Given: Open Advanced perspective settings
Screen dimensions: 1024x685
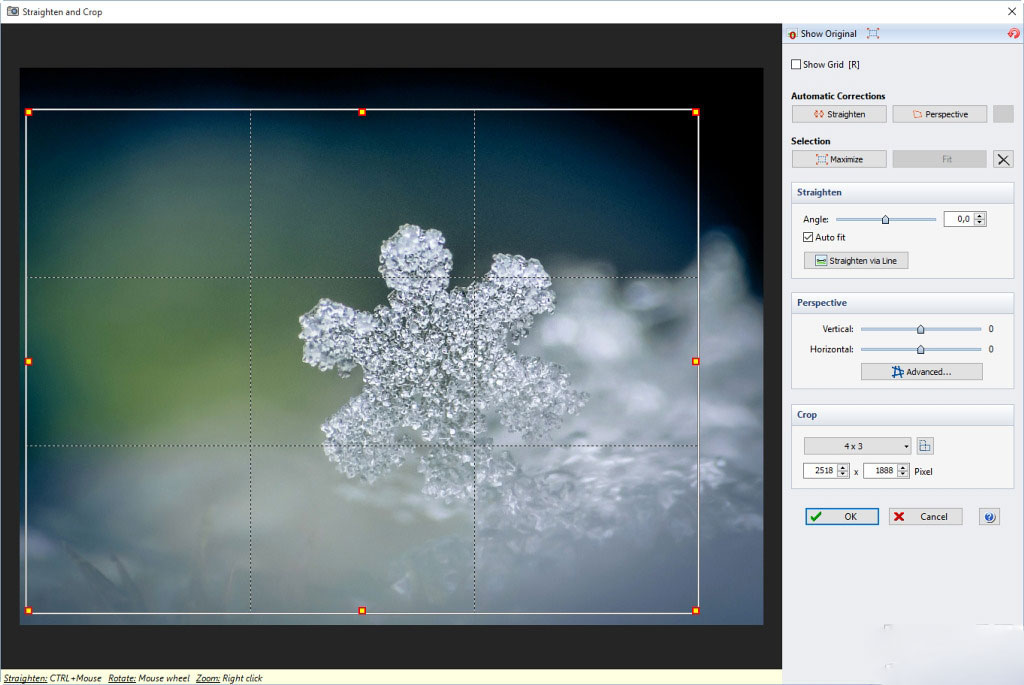Looking at the screenshot, I should (x=921, y=372).
